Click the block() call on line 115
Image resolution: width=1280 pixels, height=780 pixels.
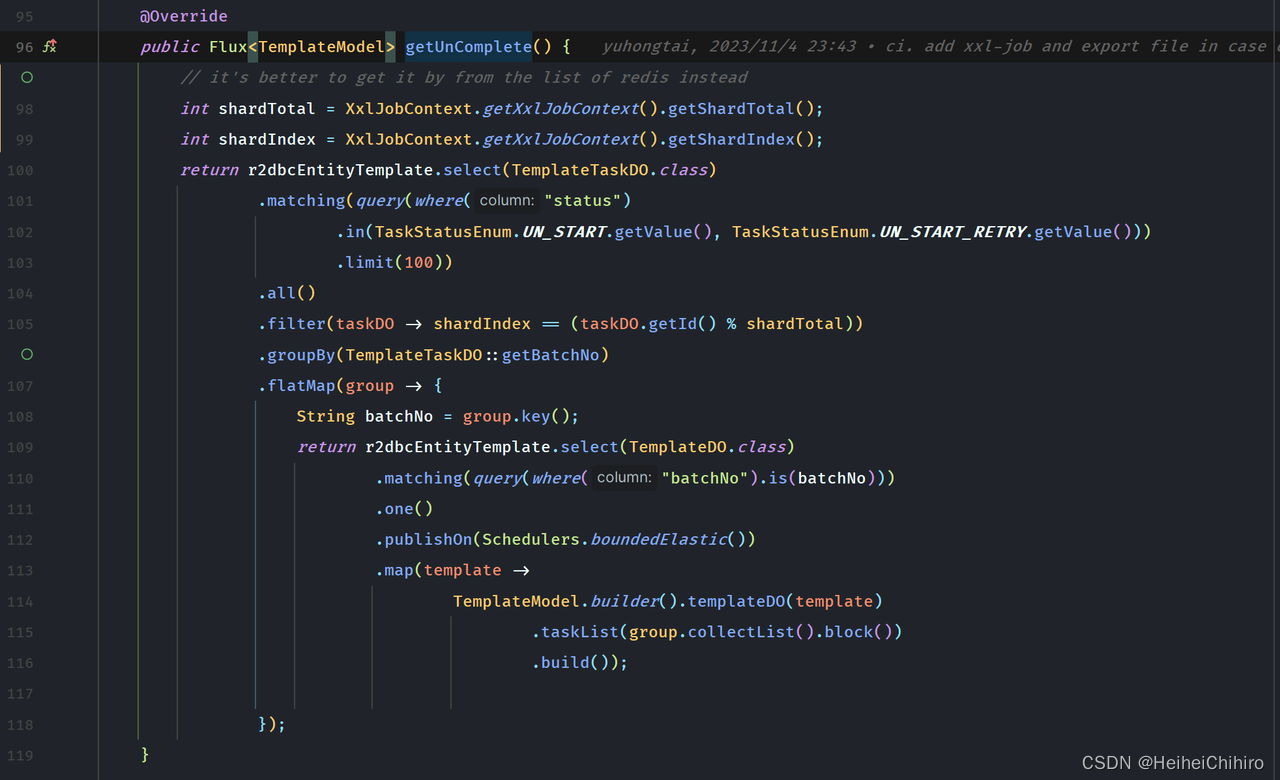coord(859,632)
